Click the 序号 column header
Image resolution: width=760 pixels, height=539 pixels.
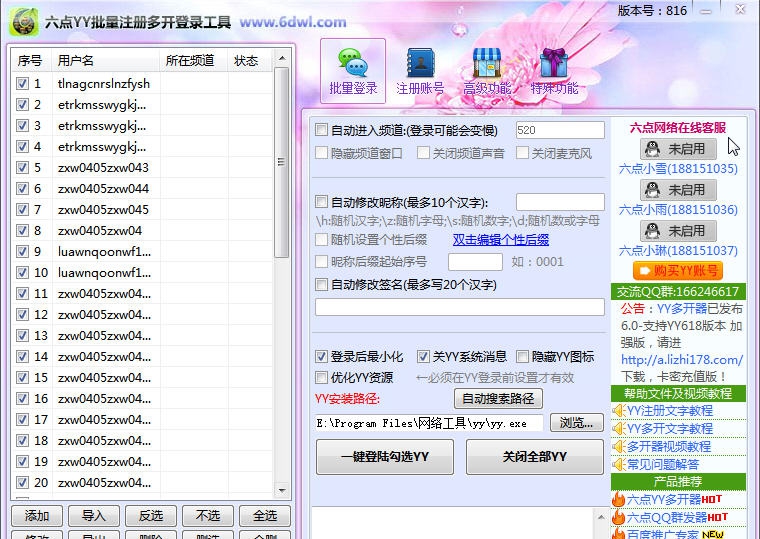click(x=32, y=61)
